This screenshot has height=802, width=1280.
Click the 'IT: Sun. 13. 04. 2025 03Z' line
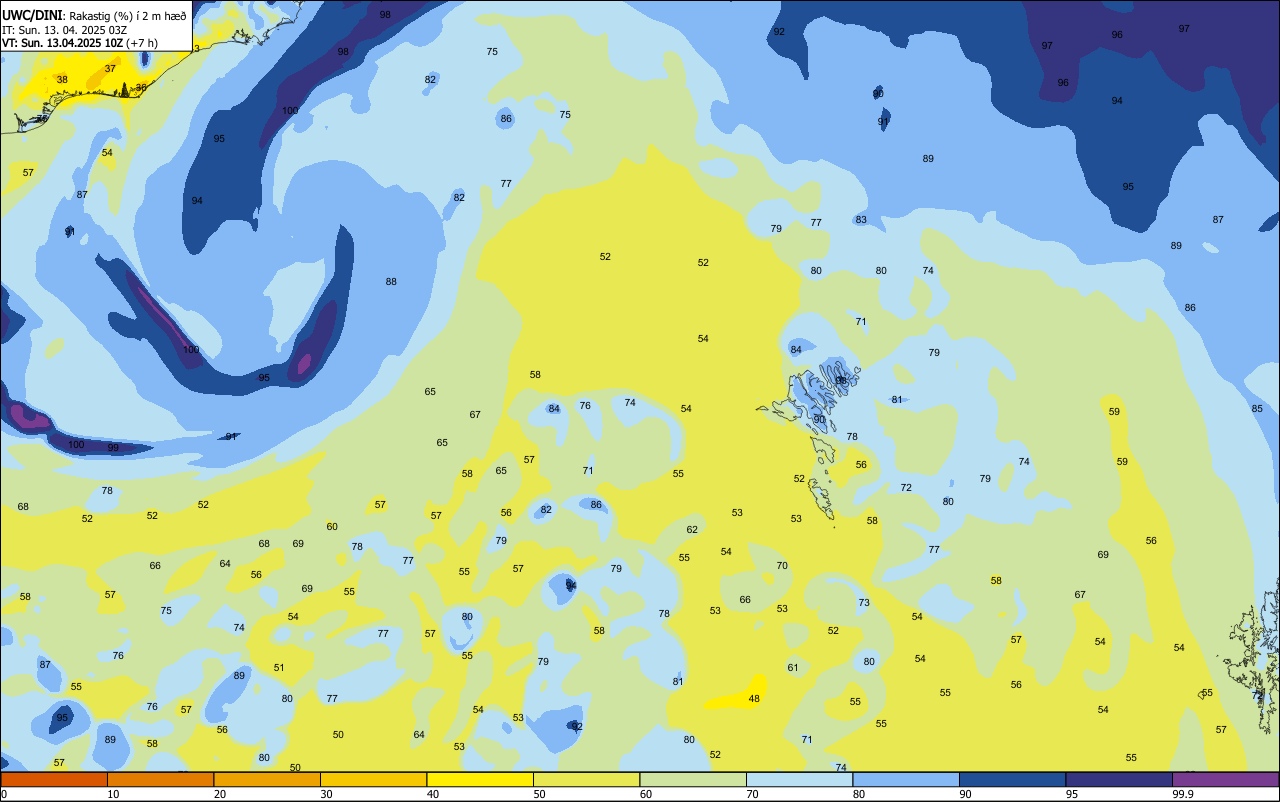pos(64,29)
